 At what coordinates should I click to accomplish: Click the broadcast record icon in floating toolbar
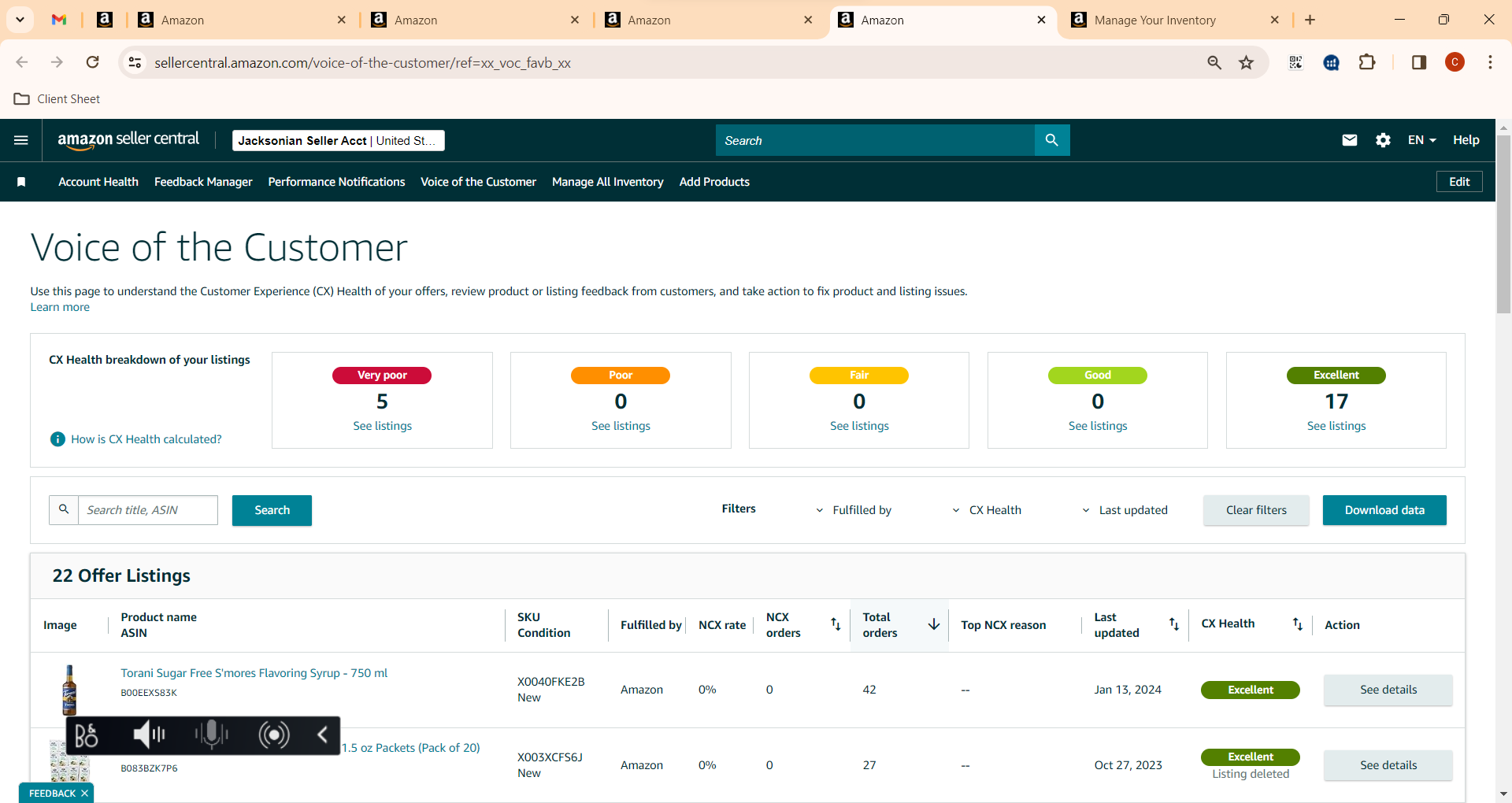(274, 735)
